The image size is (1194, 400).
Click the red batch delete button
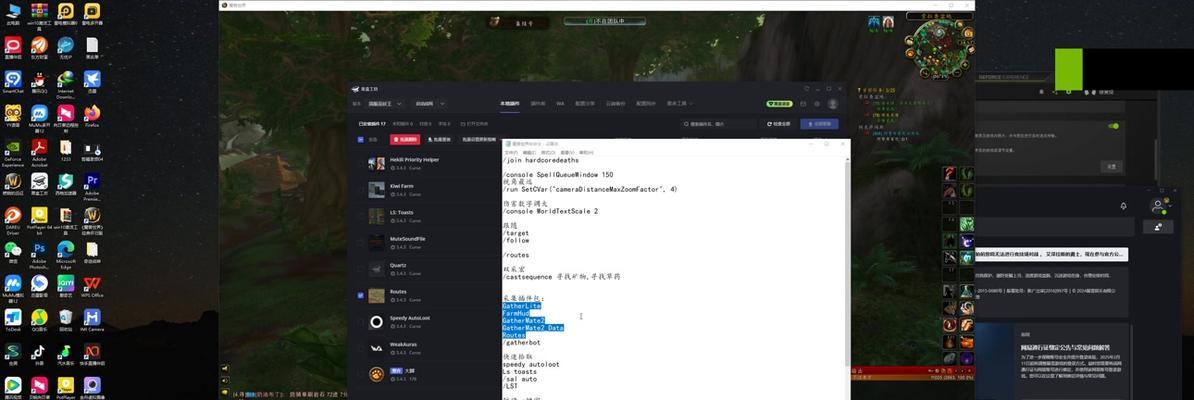405,139
